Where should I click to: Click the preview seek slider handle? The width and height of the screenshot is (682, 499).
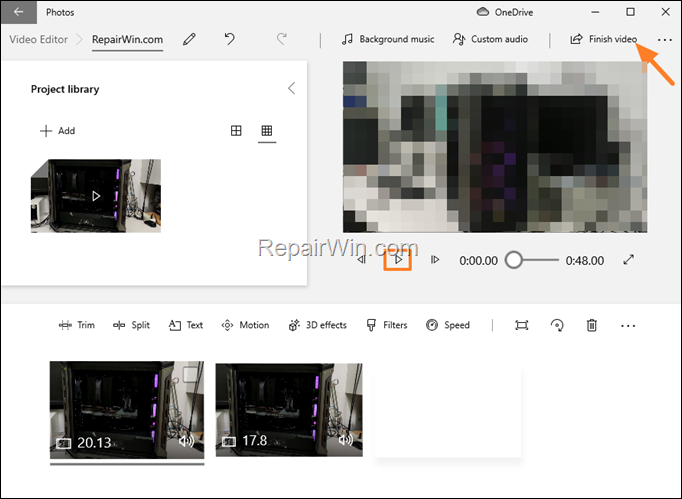pos(514,260)
